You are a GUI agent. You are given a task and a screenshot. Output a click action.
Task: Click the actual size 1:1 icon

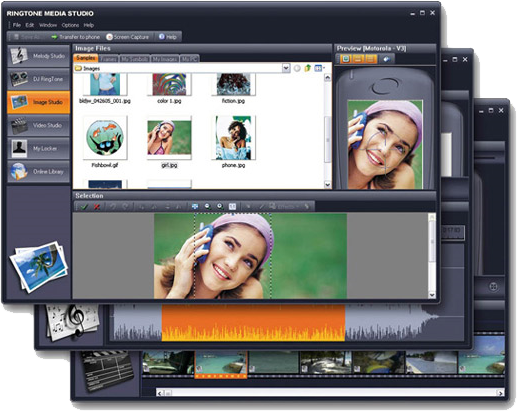pos(232,207)
